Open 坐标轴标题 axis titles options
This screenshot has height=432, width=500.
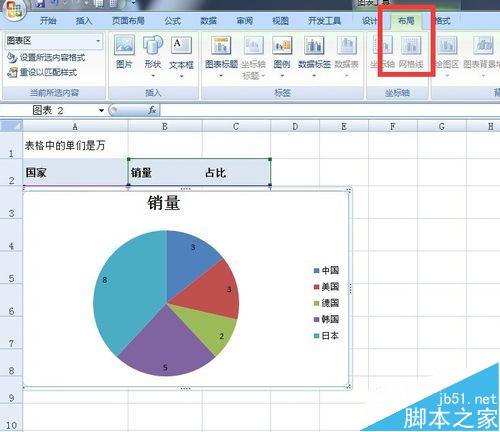pos(253,57)
